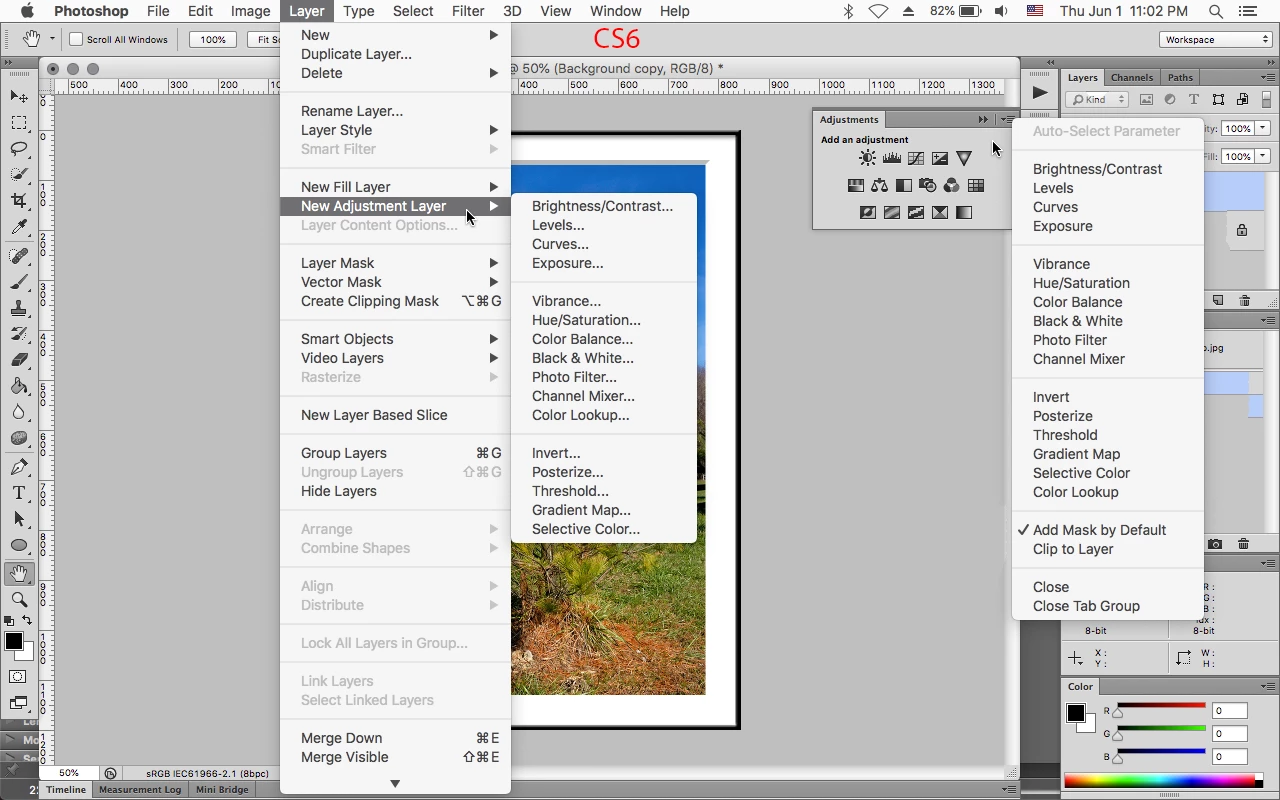Expand the Layer Mask submenu
This screenshot has height=800, width=1280.
[x=396, y=263]
